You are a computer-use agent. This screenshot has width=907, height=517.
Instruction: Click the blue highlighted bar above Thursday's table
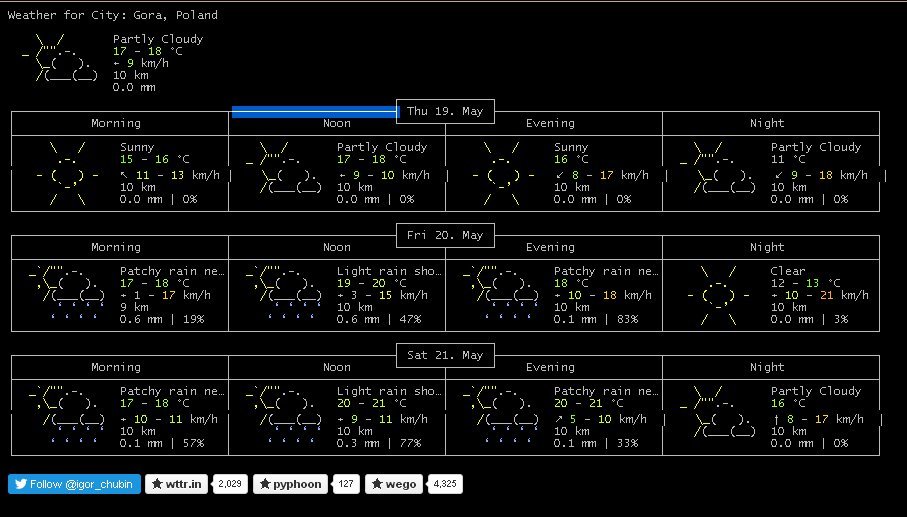[314, 112]
